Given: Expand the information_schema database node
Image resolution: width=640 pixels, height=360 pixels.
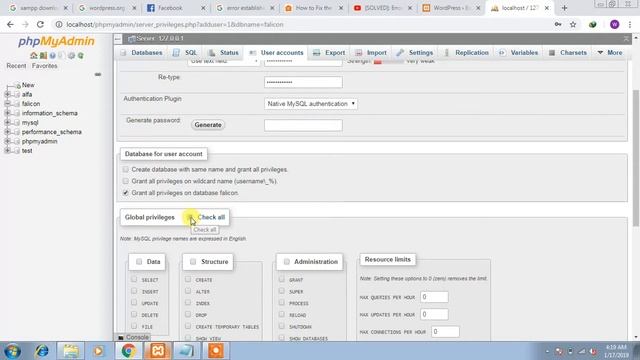Looking at the screenshot, I should tap(7, 113).
